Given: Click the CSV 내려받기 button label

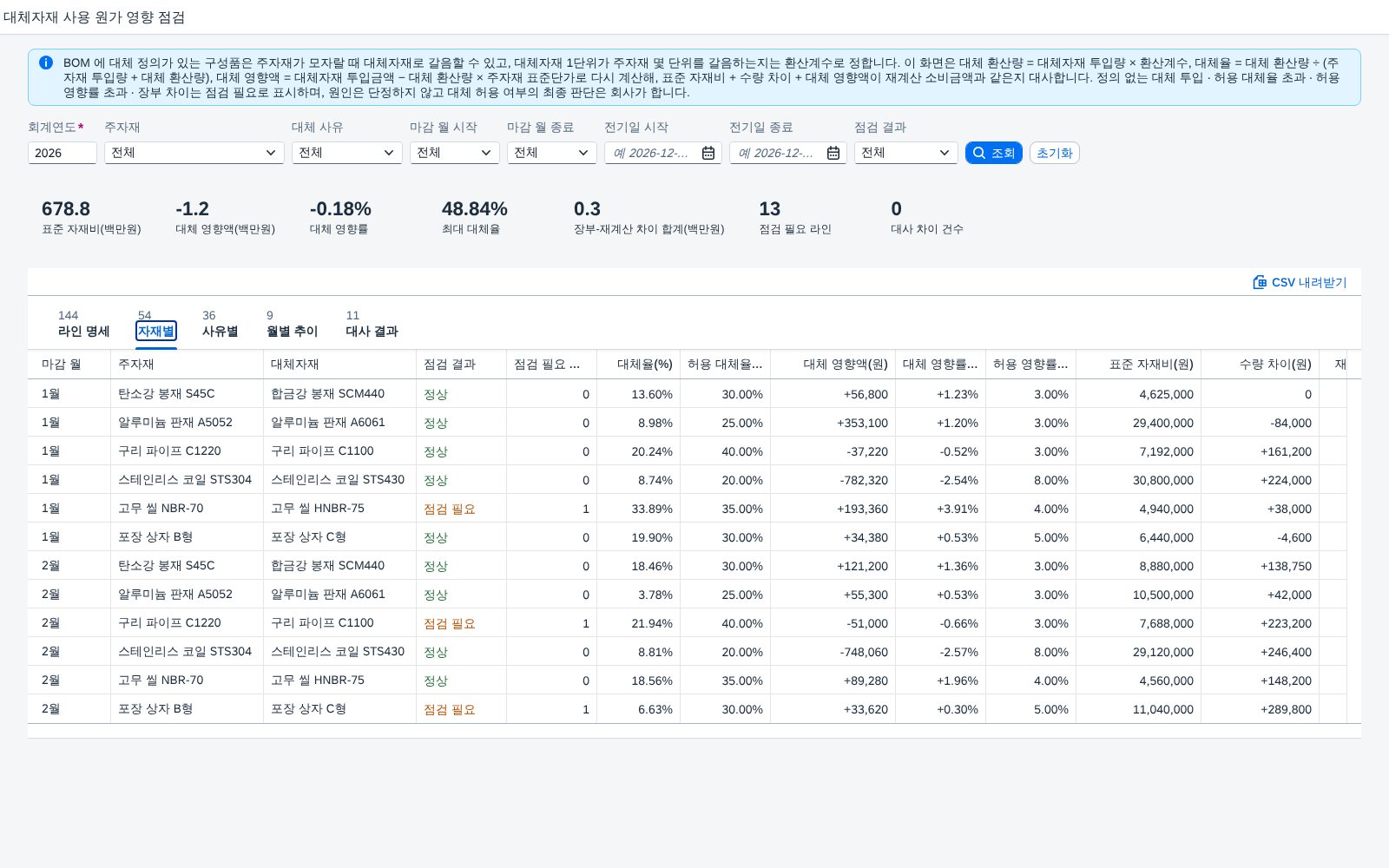Looking at the screenshot, I should (x=1309, y=282).
